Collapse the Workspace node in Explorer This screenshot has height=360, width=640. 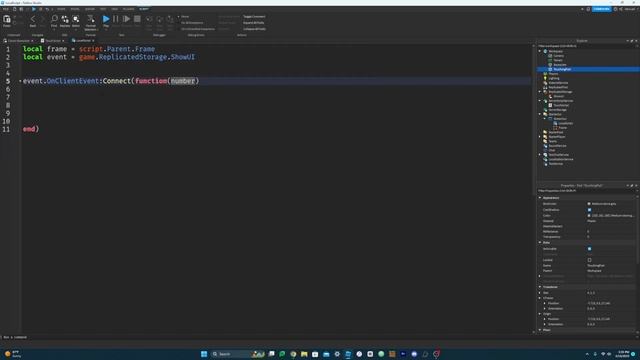[540, 51]
